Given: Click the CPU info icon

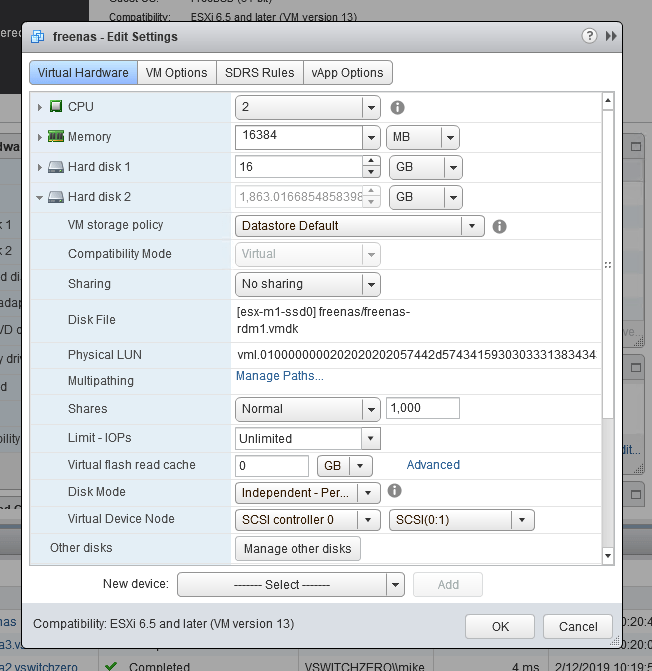Looking at the screenshot, I should coord(397,107).
